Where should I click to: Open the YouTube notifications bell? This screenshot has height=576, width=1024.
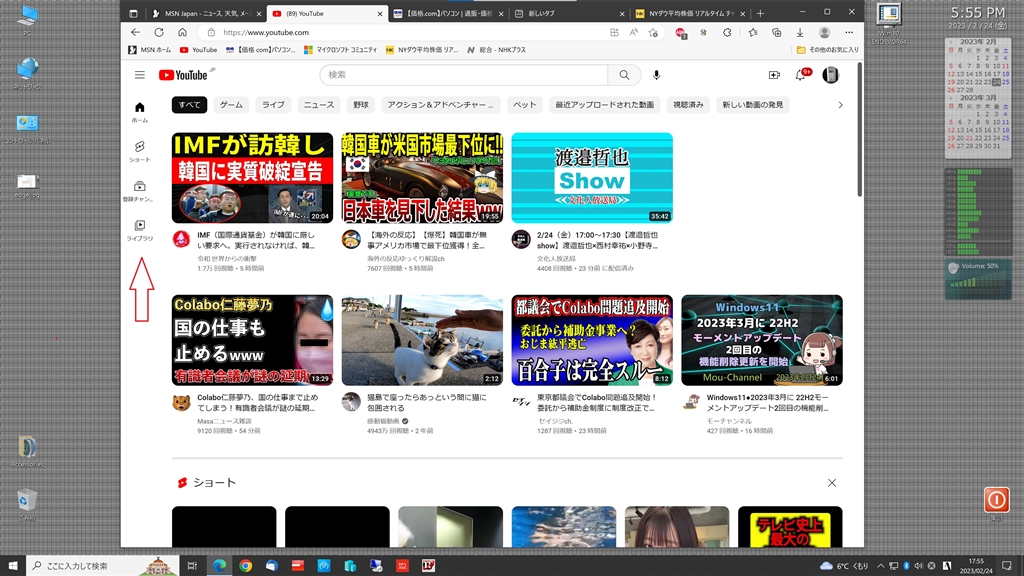pyautogui.click(x=801, y=75)
